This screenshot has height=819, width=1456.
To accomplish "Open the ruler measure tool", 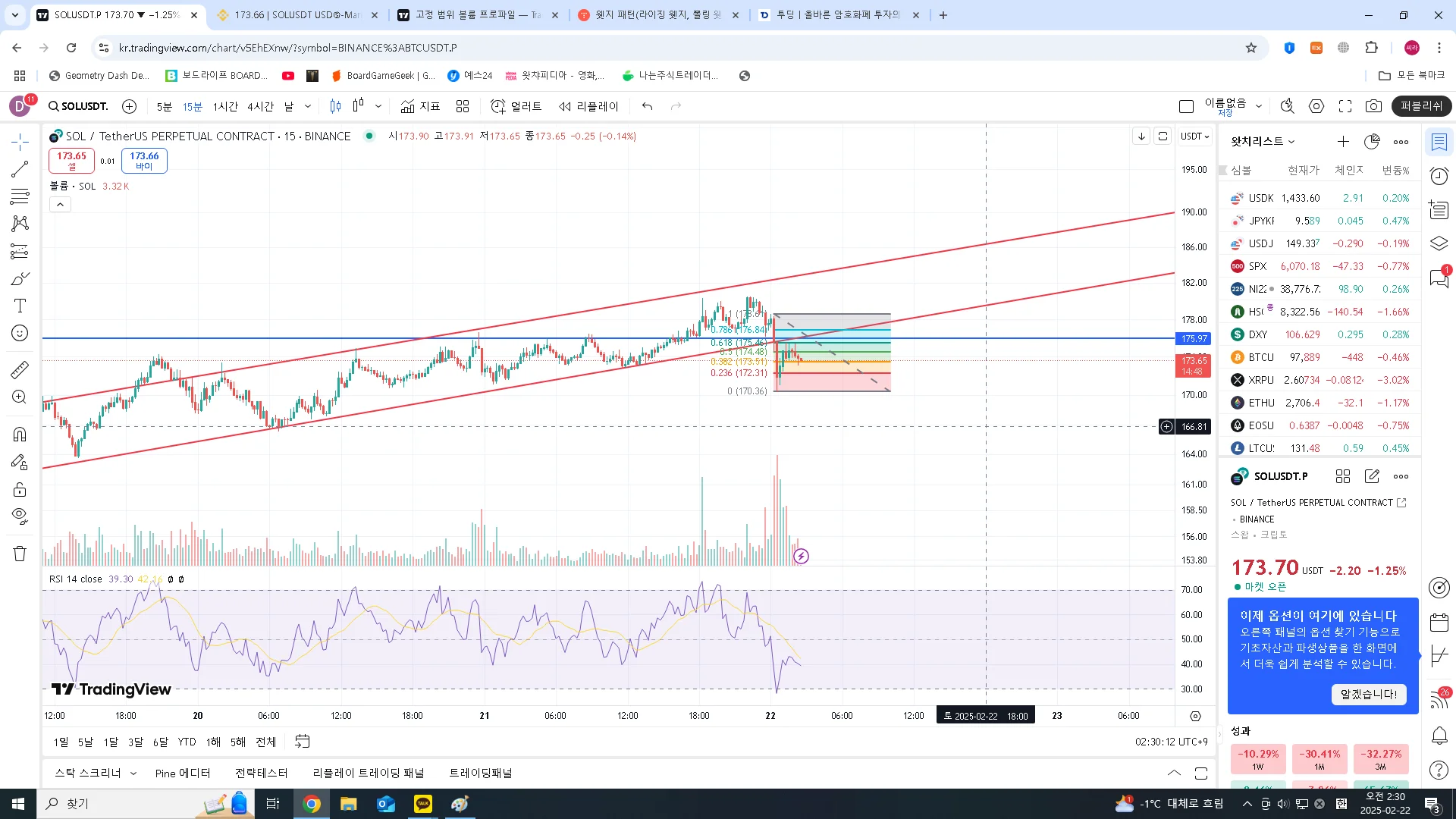I will coord(20,369).
